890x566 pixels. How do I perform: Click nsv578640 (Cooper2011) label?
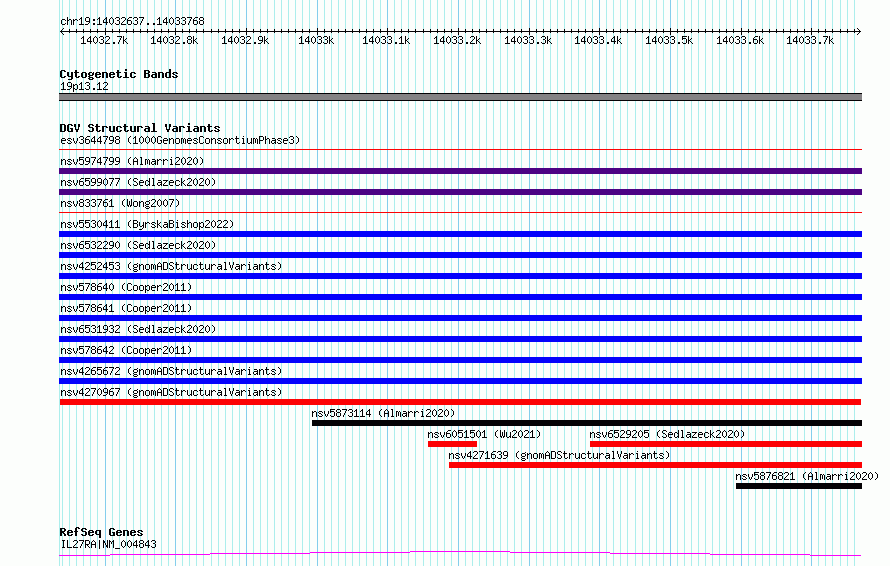126,287
